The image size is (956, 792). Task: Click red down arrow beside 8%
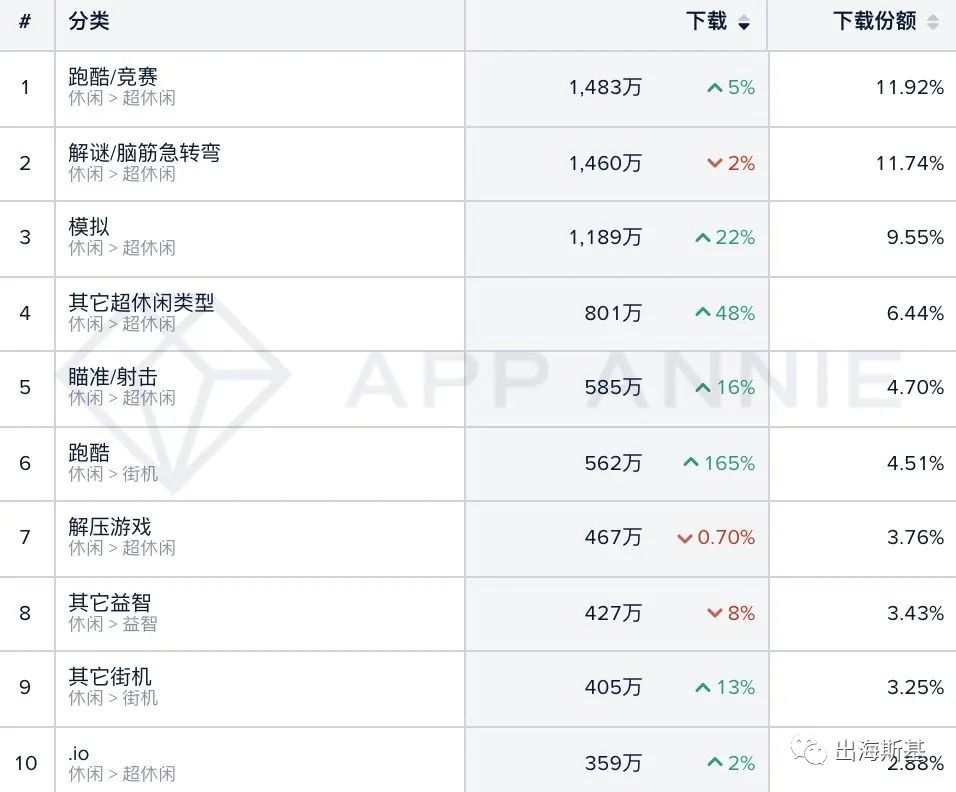[x=714, y=613]
